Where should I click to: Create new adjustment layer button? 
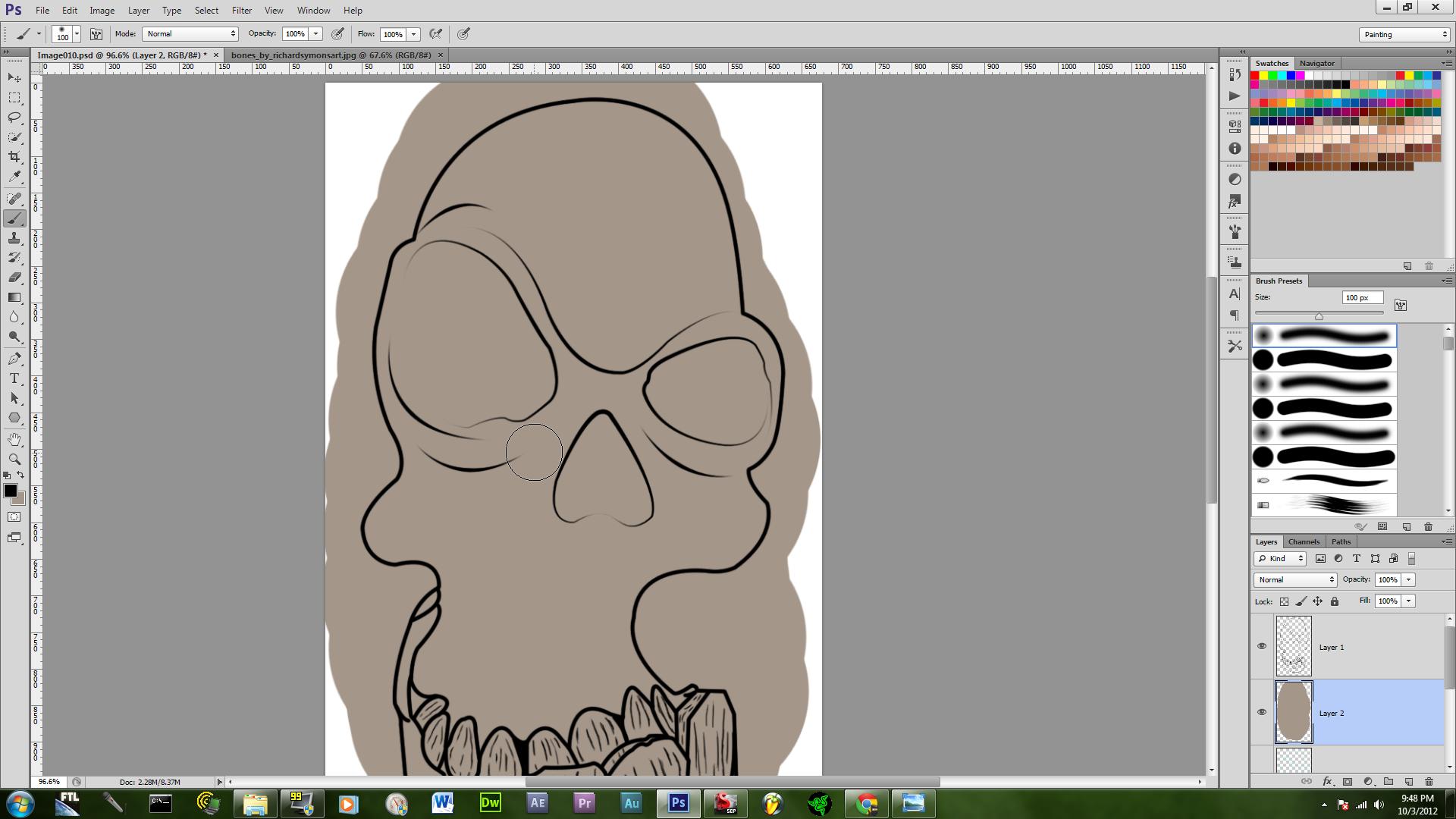pos(1368,781)
